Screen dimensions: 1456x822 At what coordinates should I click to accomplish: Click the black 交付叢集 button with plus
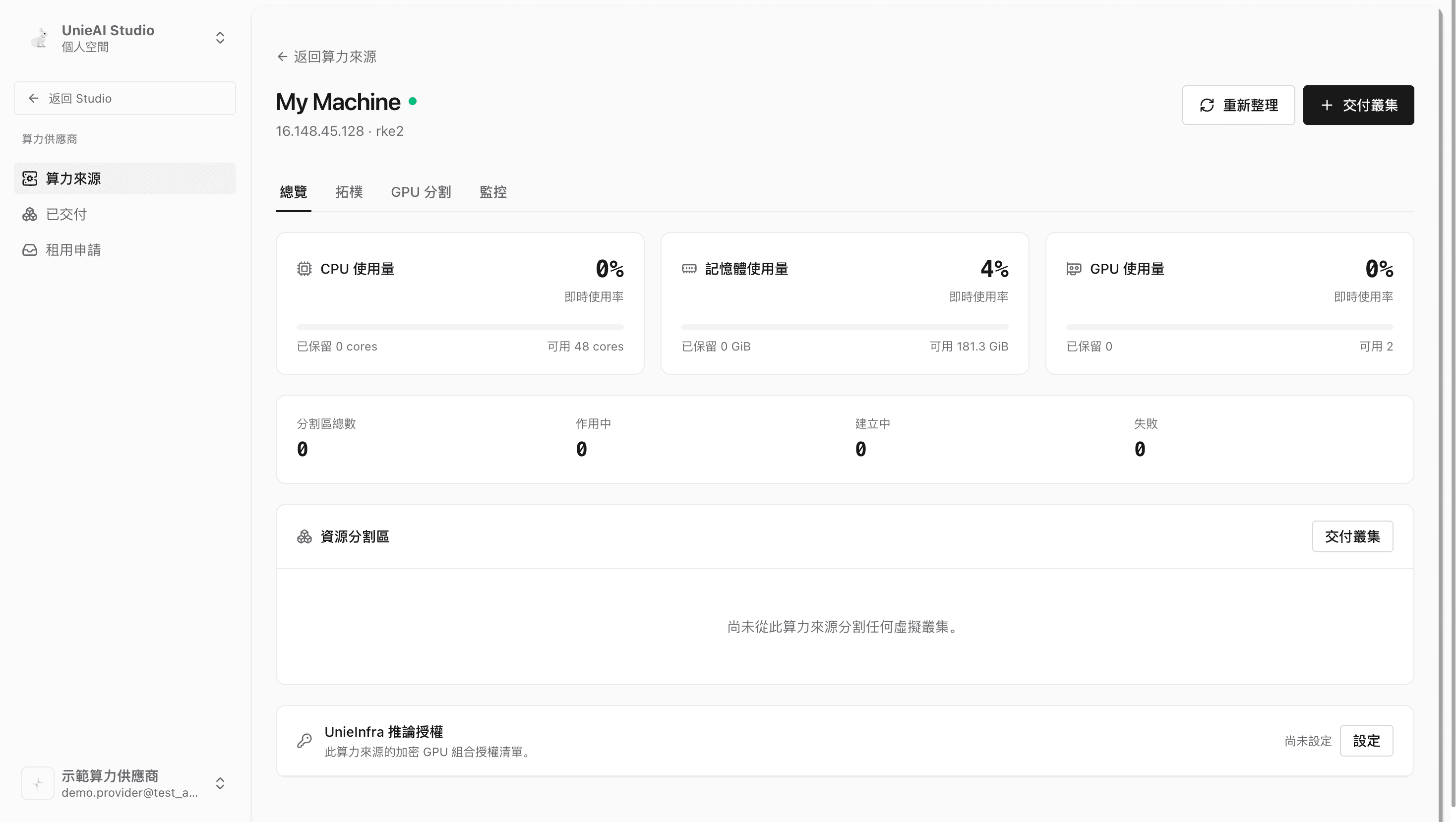tap(1358, 105)
